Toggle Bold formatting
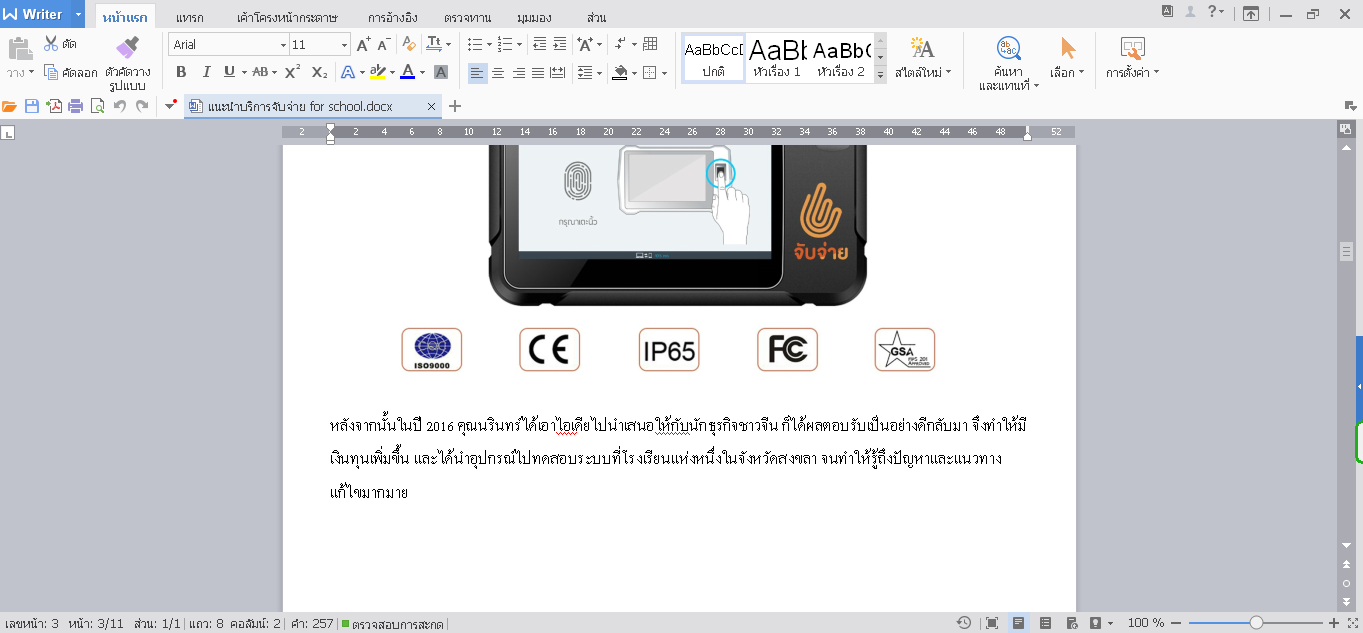Screen dimensions: 1363x633 [181, 72]
